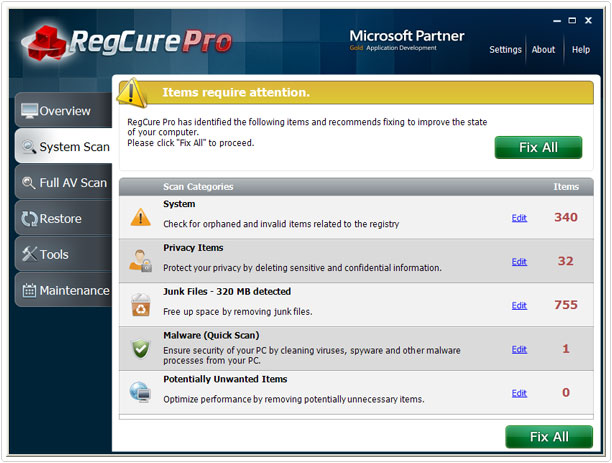
Task: Click the Potentially Unwanted Items globe icon
Action: 140,392
